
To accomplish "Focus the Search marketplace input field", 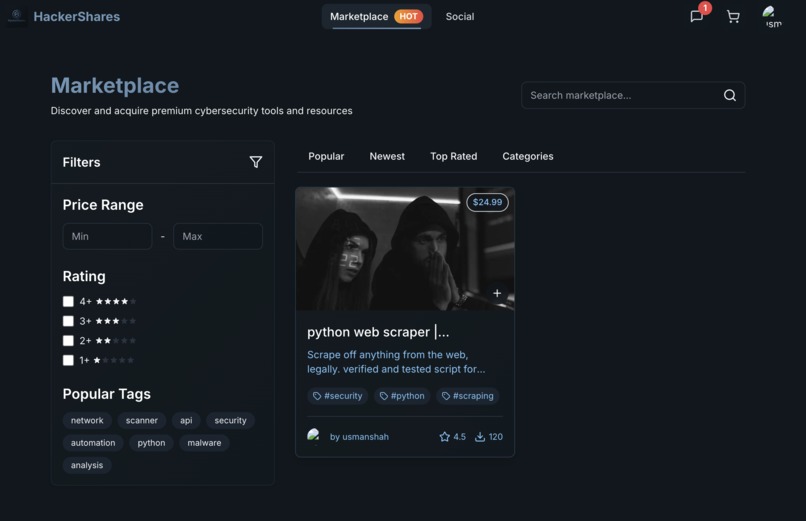I will pyautogui.click(x=633, y=96).
